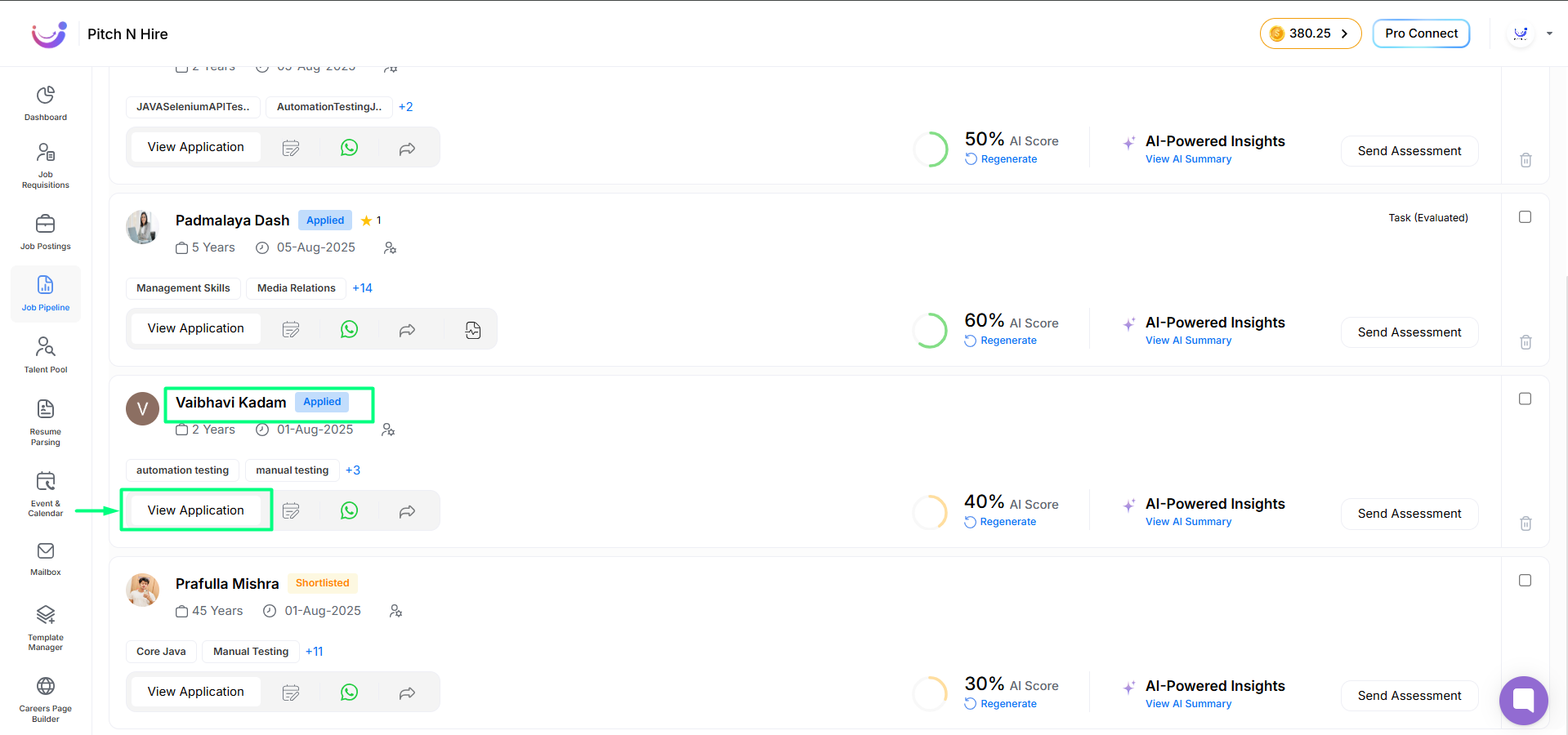Open WhatsApp chat for Vaibhavi Kadam
Viewport: 1568px width, 735px height.
[349, 510]
